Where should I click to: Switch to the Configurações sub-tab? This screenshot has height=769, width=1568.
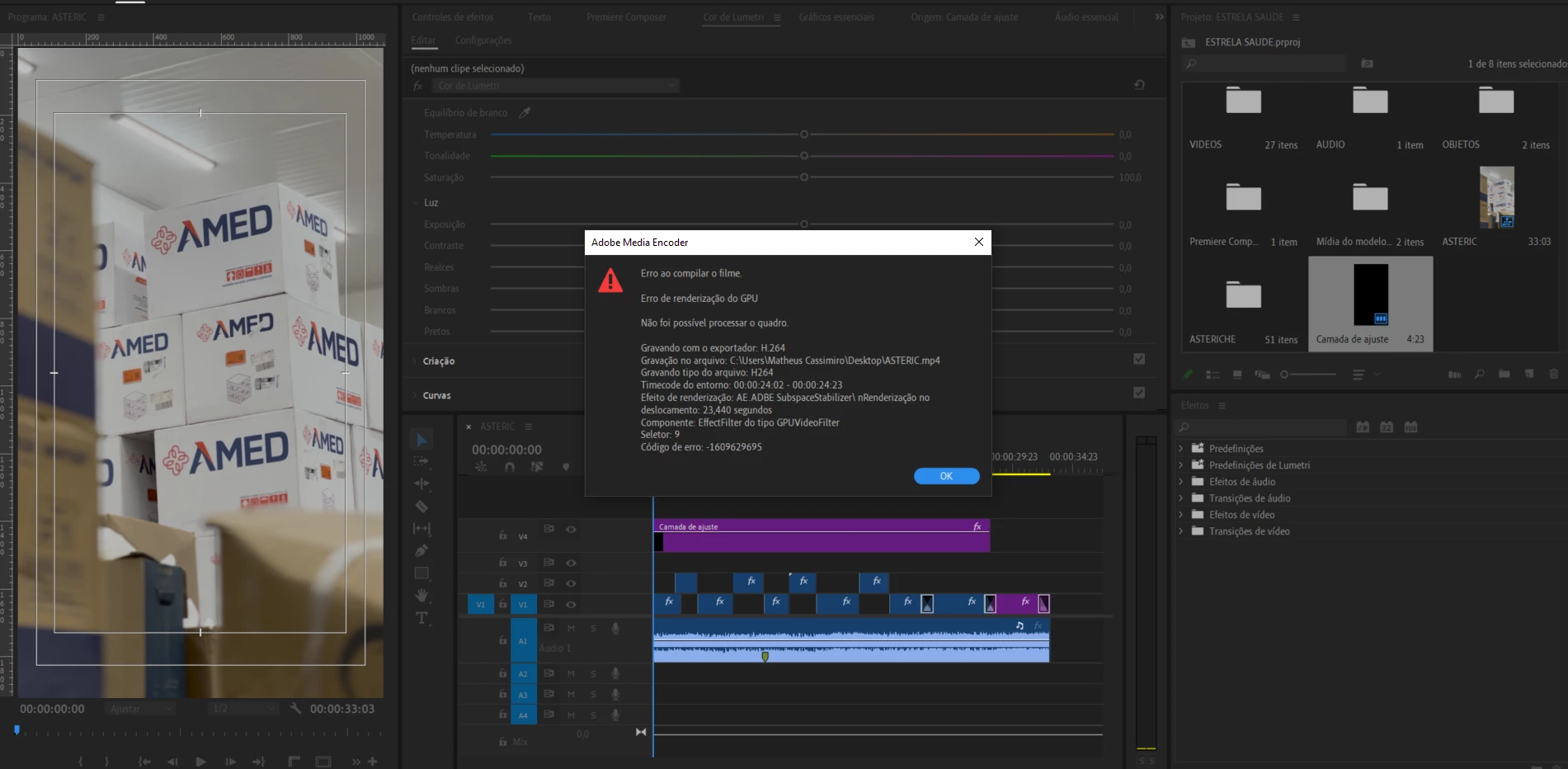(483, 40)
